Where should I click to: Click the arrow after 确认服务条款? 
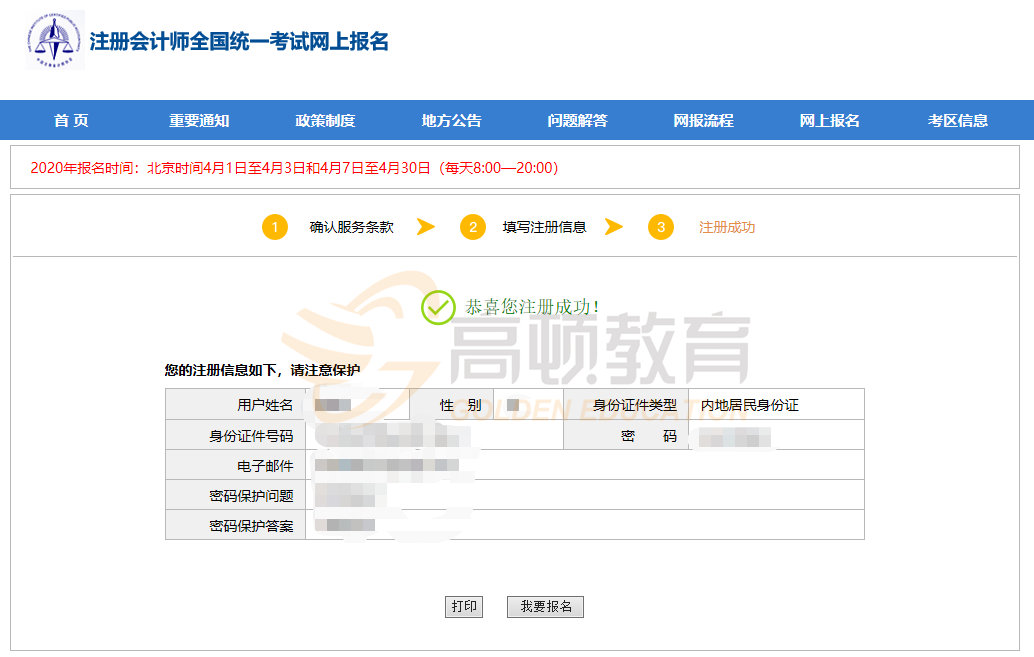coord(426,227)
